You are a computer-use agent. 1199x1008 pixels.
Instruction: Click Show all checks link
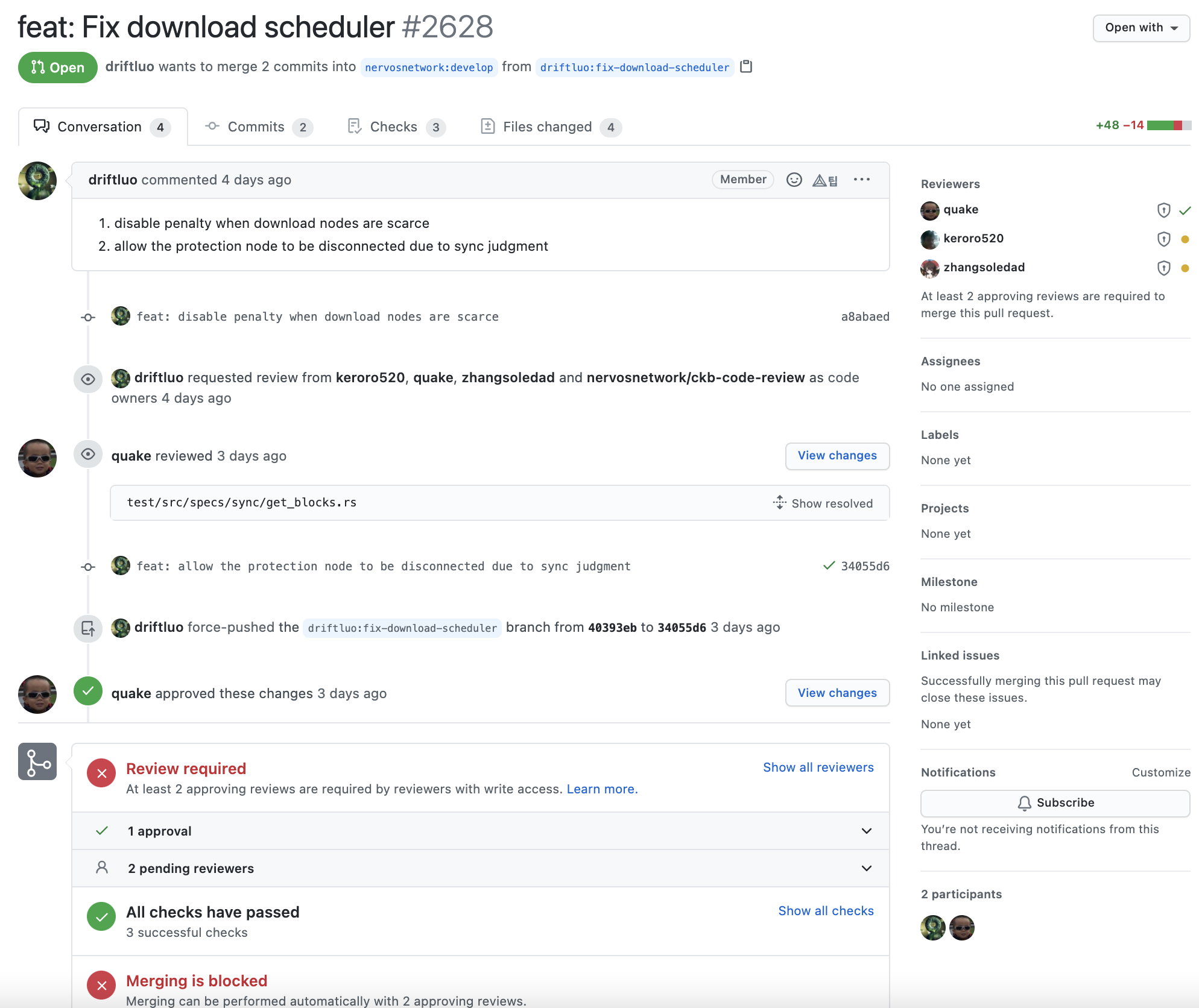[825, 911]
